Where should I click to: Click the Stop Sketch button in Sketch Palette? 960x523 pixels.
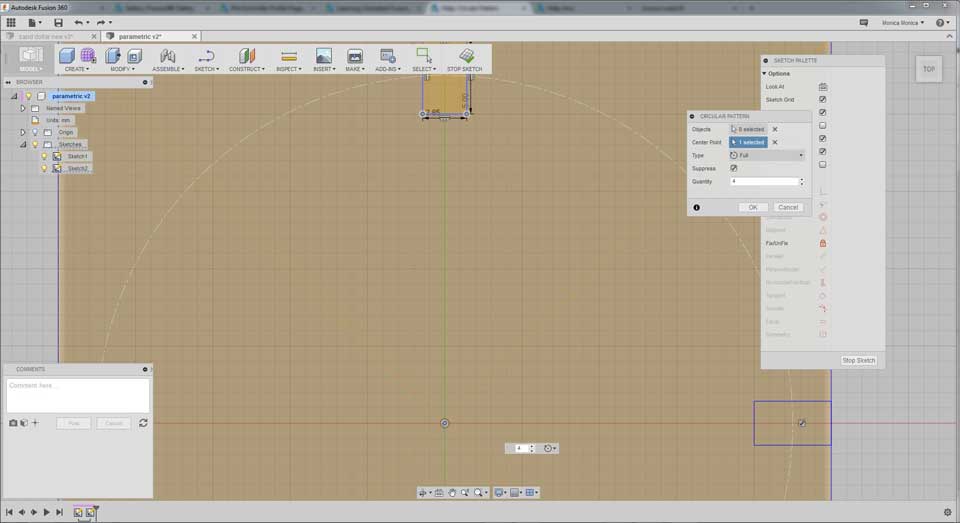pos(858,361)
